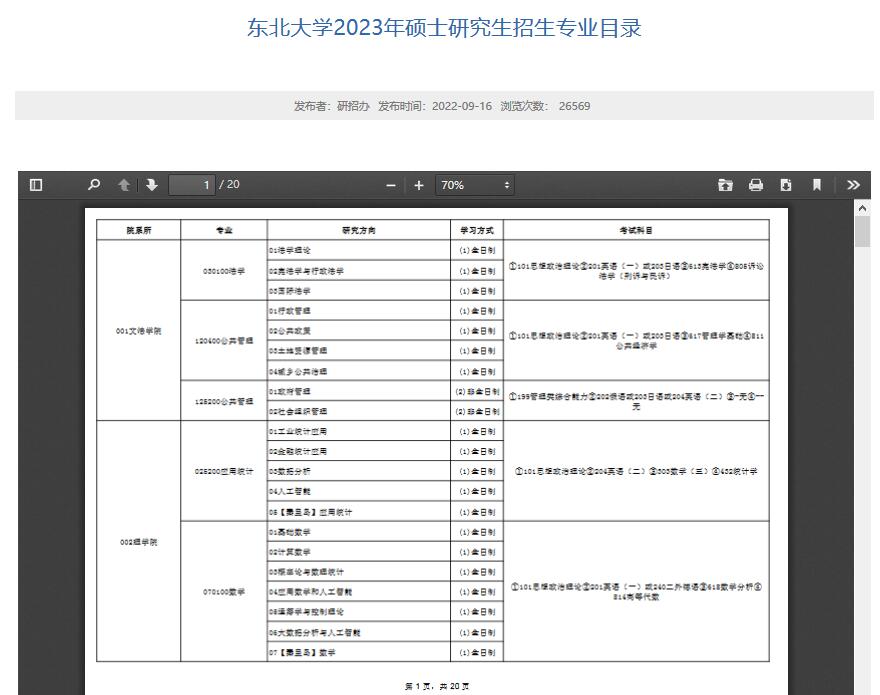This screenshot has width=880, height=695.
Task: Click column header 研究方向
Action: (359, 230)
